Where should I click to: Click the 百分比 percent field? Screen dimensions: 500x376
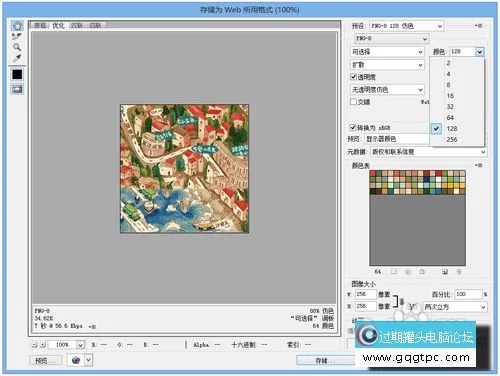(x=468, y=294)
